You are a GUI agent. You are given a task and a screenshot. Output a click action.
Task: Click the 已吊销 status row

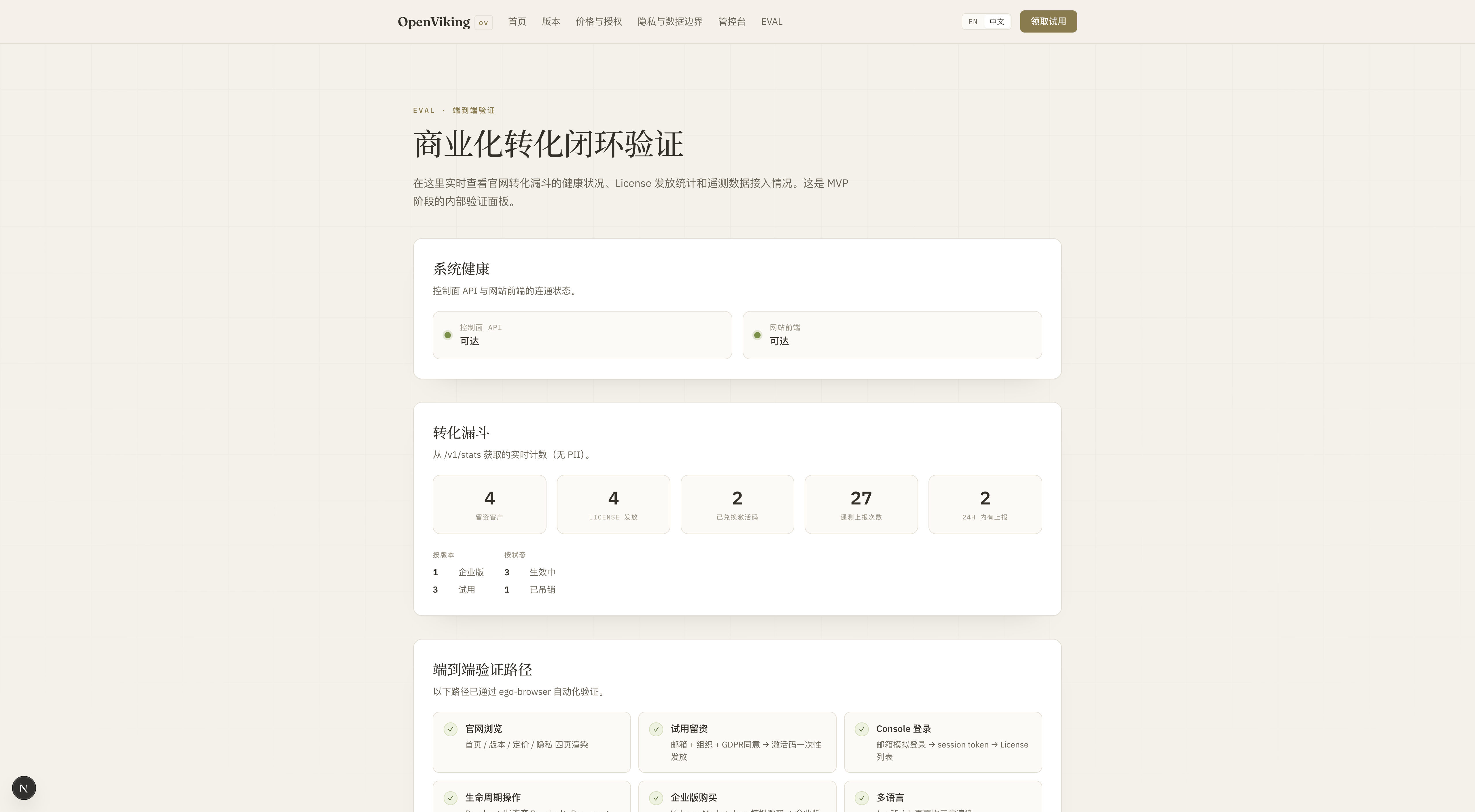(x=530, y=589)
